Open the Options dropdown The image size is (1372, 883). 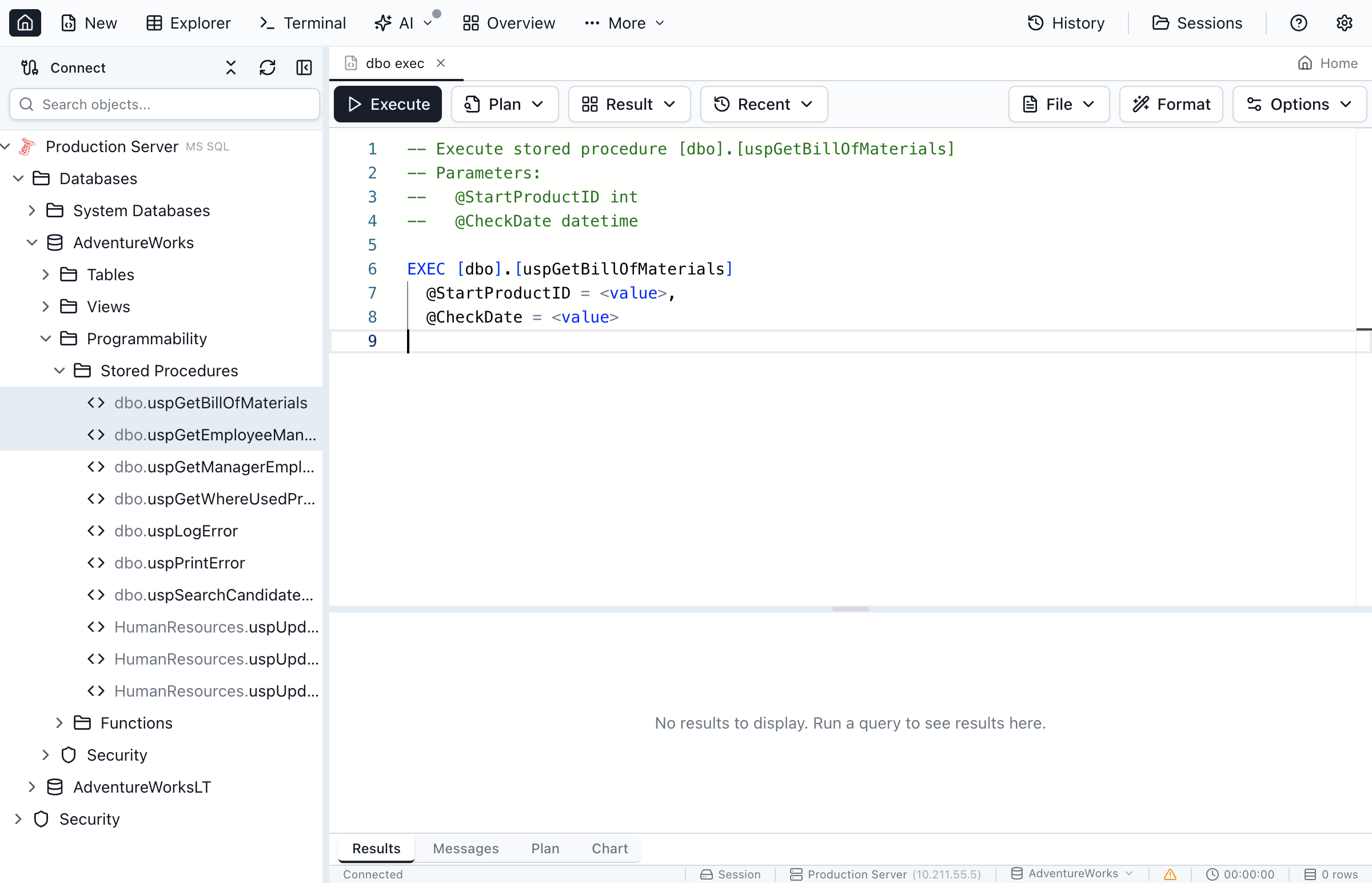click(1299, 104)
